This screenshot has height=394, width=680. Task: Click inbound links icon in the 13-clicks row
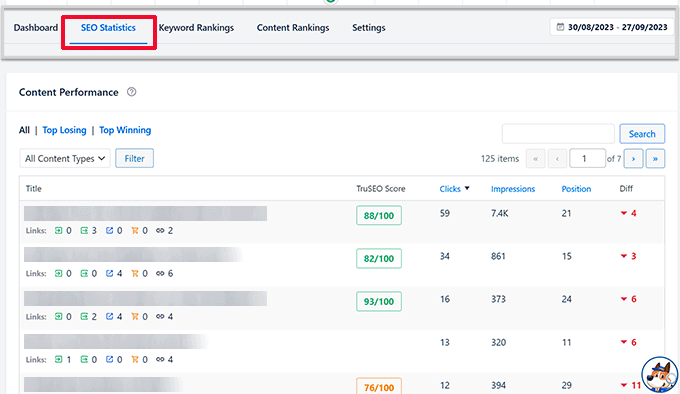[x=59, y=359]
